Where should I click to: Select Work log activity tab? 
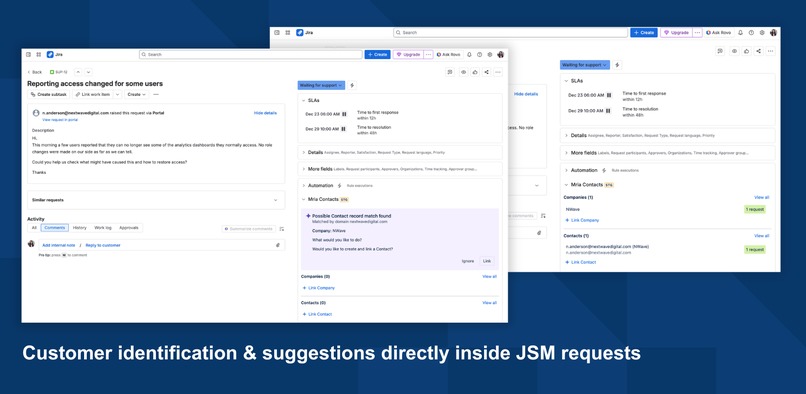[x=103, y=228]
